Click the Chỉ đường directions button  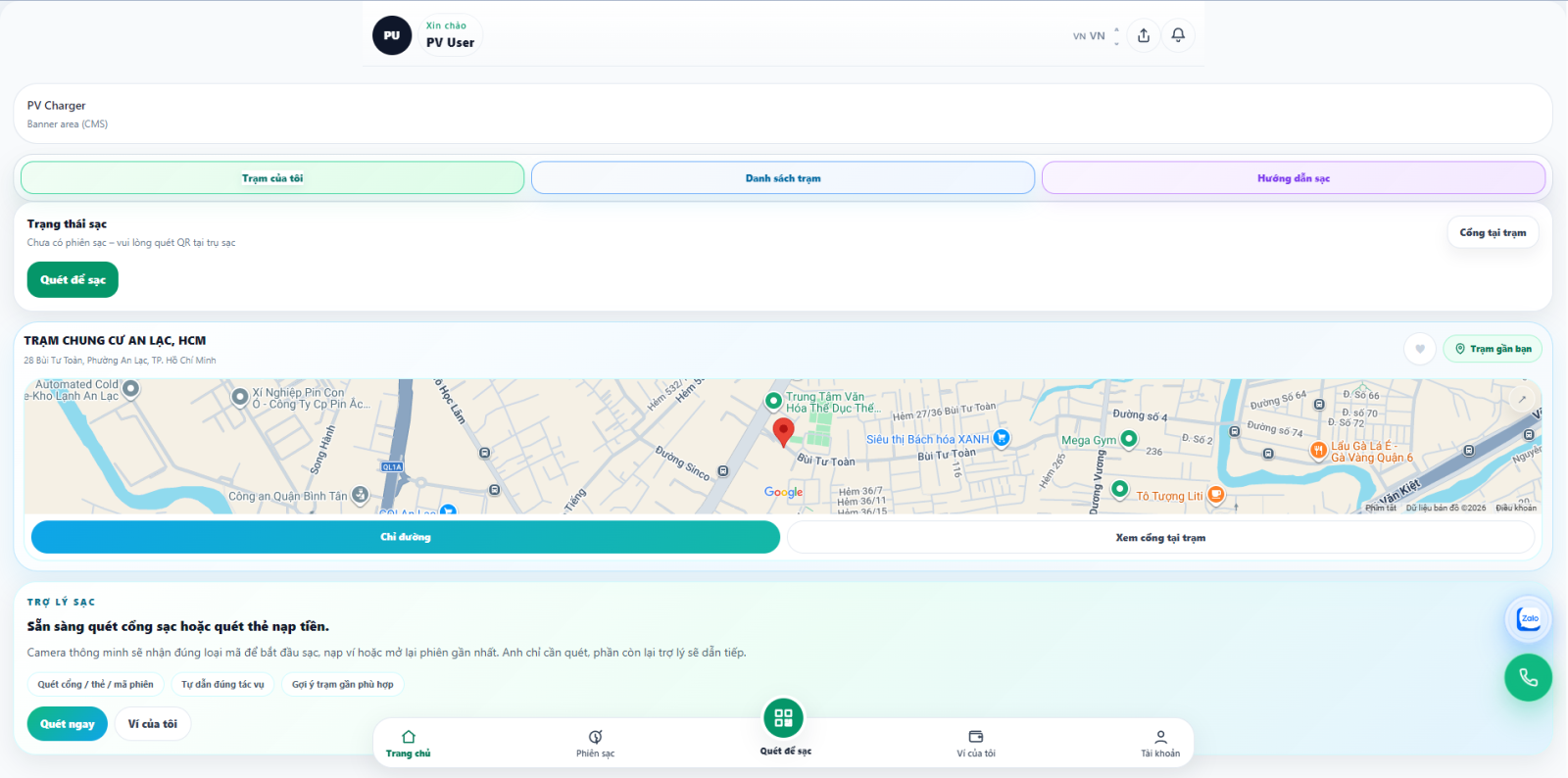[x=406, y=537]
